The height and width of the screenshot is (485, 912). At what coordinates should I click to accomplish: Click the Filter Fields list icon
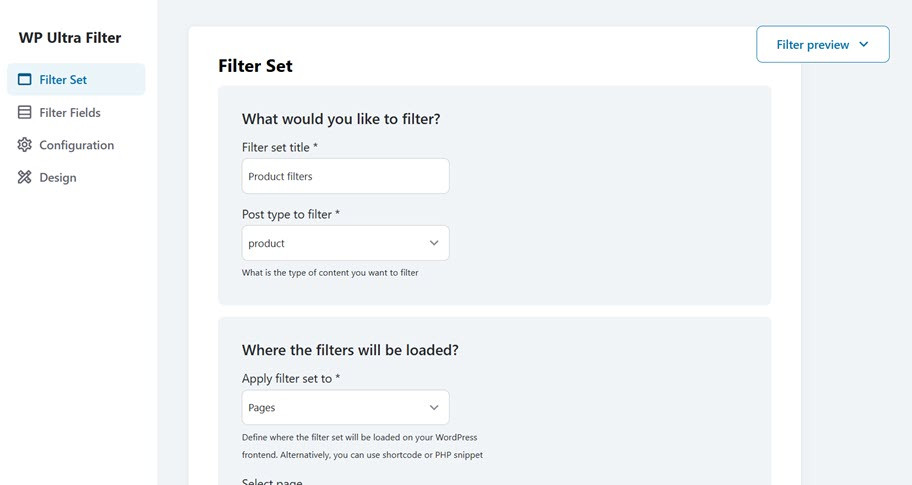(25, 113)
